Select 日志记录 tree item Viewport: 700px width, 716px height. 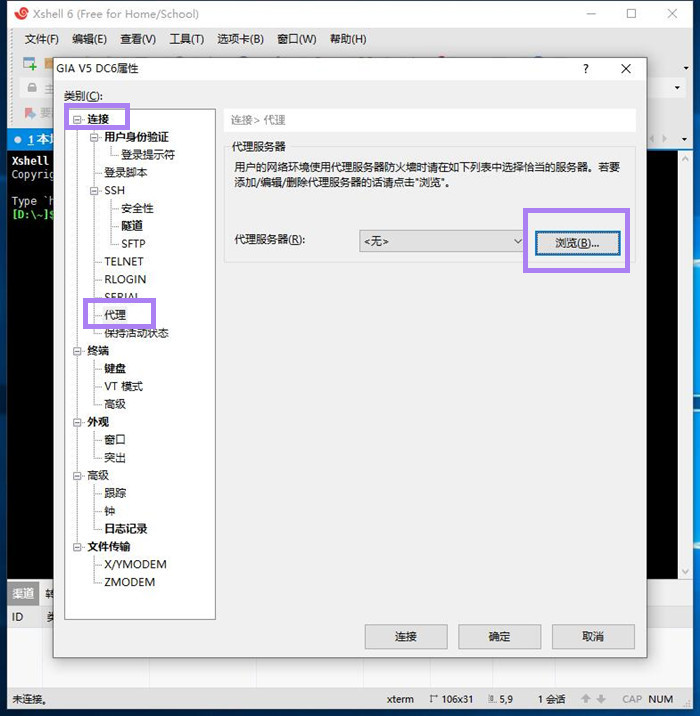126,529
